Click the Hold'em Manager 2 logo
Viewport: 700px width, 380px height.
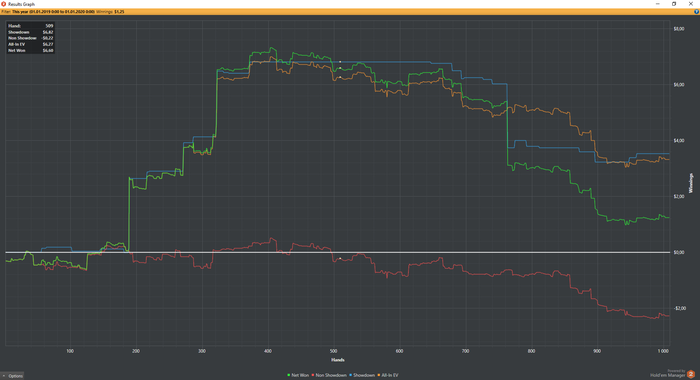click(691, 374)
